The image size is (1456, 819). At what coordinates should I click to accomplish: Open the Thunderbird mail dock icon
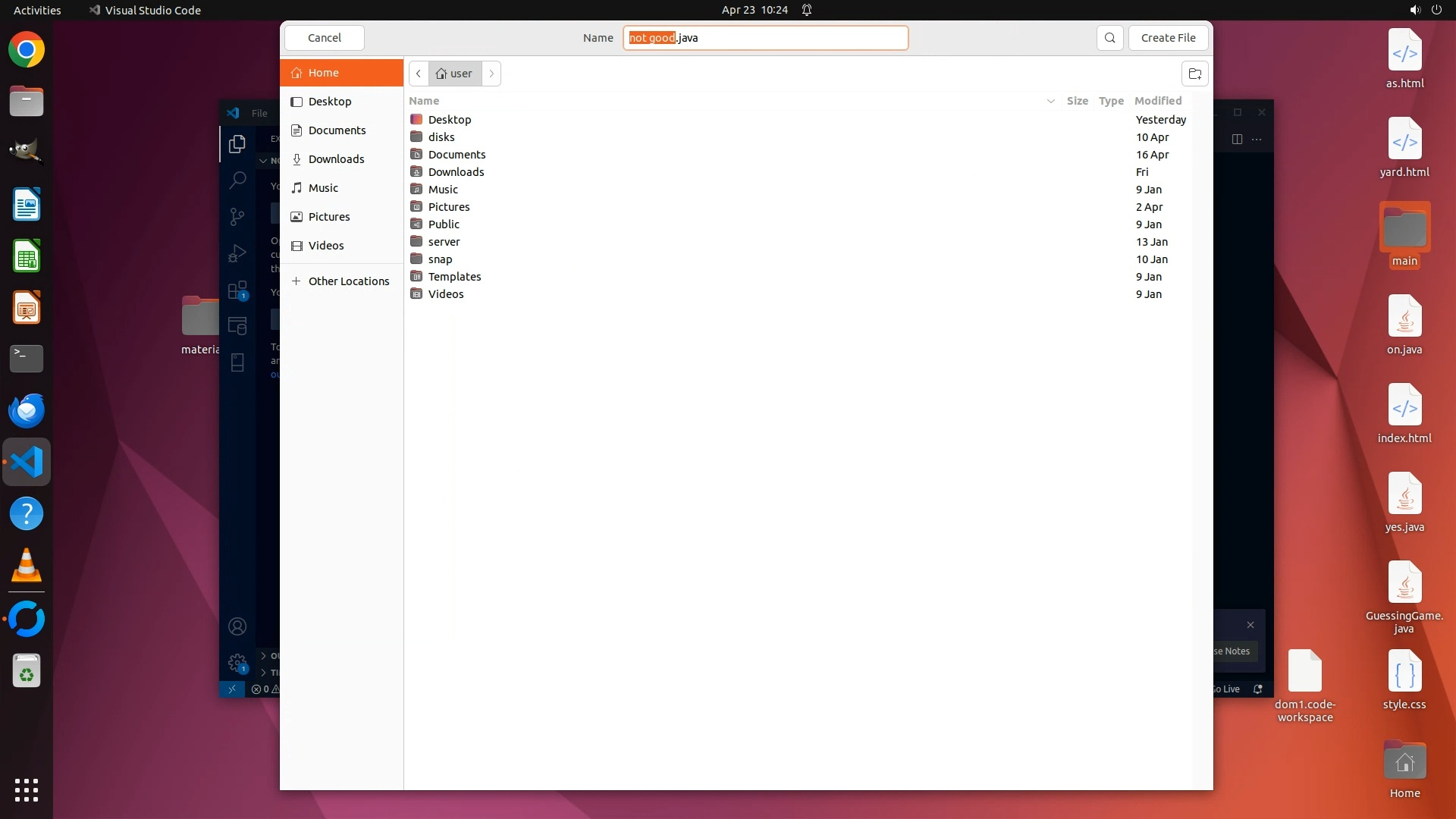point(27,410)
